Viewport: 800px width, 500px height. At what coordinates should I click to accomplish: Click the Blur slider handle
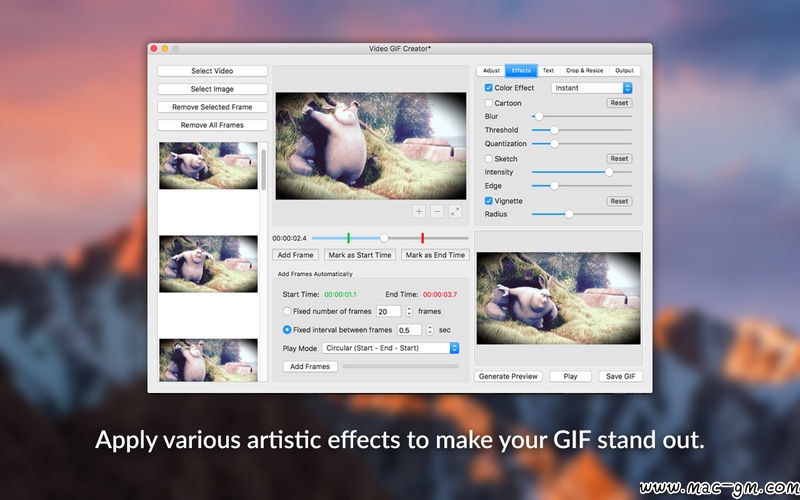pos(539,116)
